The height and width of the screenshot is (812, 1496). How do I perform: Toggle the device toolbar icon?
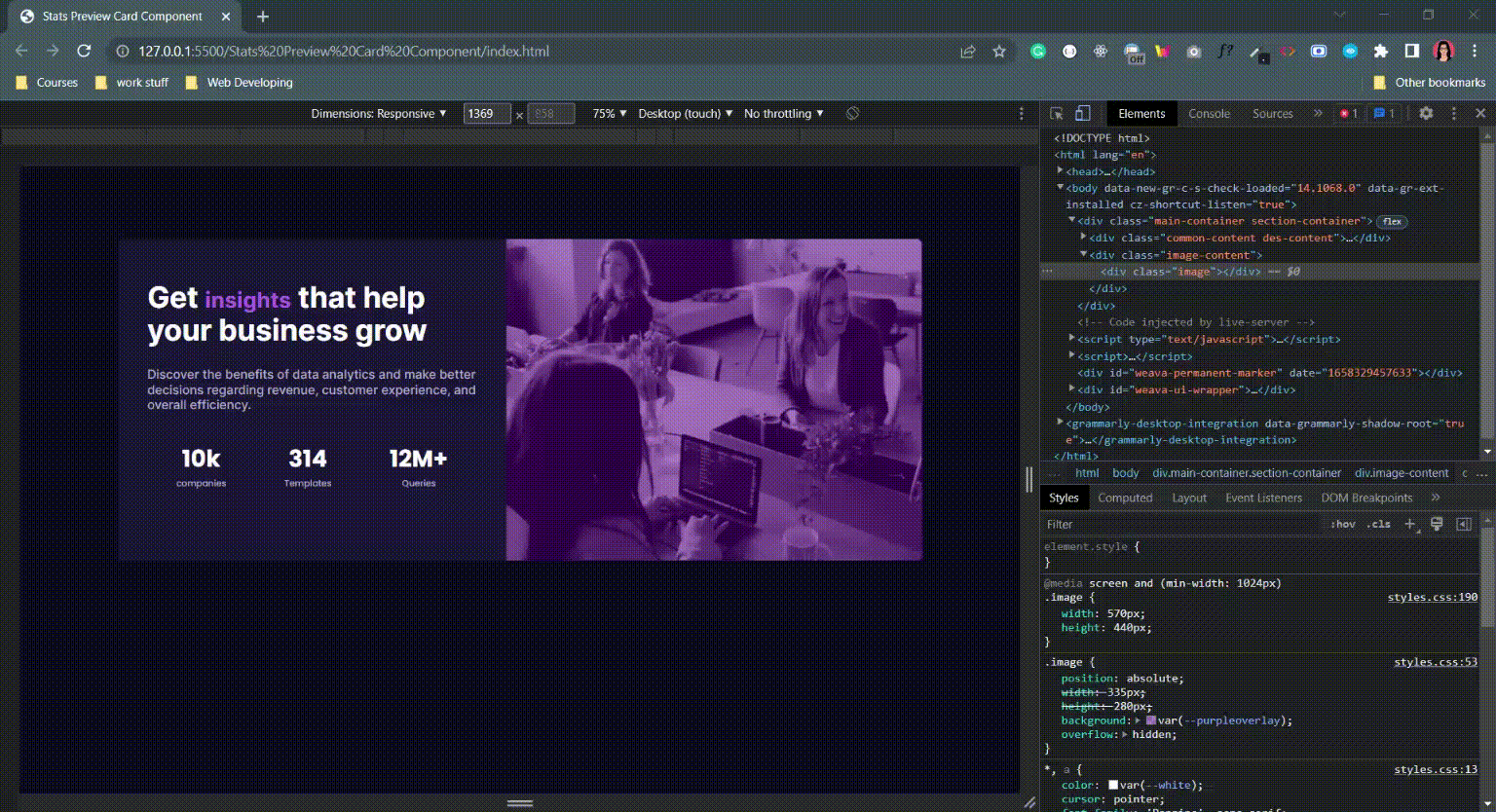pyautogui.click(x=1082, y=114)
